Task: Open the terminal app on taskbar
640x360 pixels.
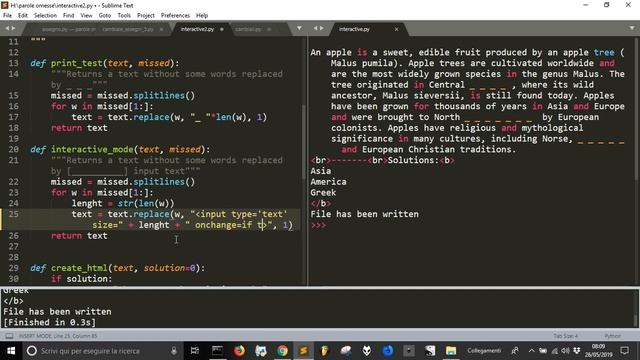Action: (x=217, y=351)
